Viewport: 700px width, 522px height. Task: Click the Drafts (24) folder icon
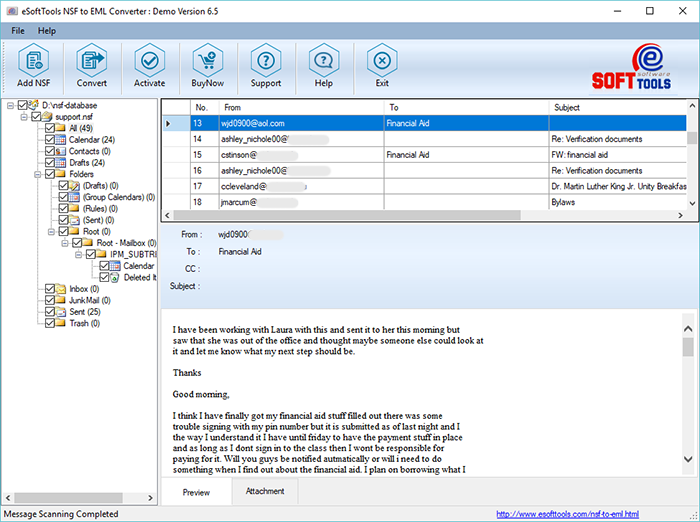pyautogui.click(x=61, y=163)
